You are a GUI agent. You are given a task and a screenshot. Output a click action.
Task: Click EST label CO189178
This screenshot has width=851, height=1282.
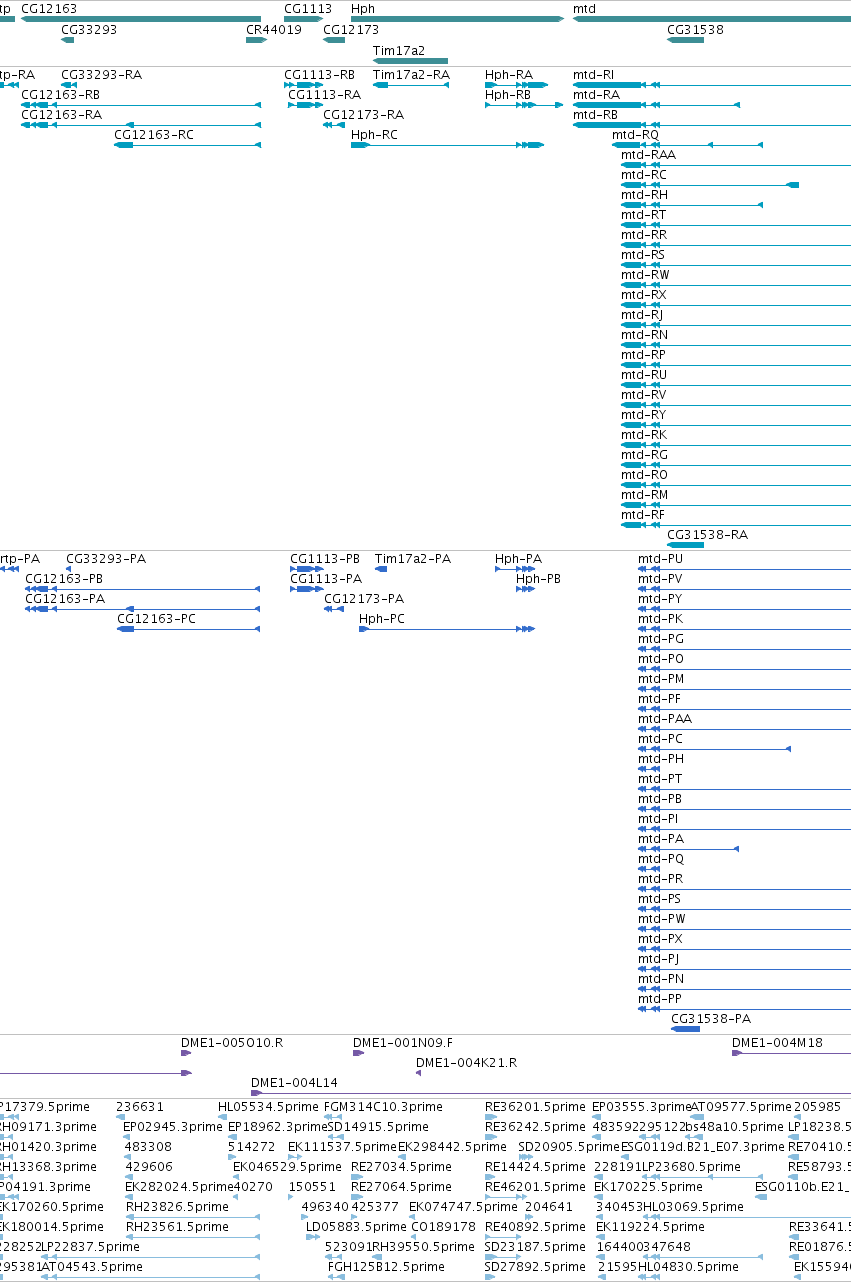(x=443, y=1227)
